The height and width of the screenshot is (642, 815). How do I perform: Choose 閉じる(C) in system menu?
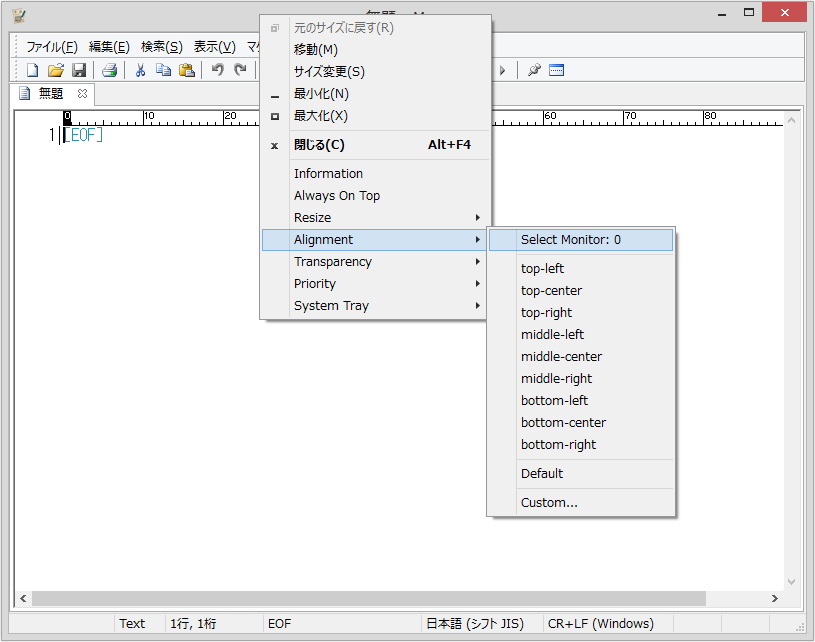pyautogui.click(x=375, y=145)
